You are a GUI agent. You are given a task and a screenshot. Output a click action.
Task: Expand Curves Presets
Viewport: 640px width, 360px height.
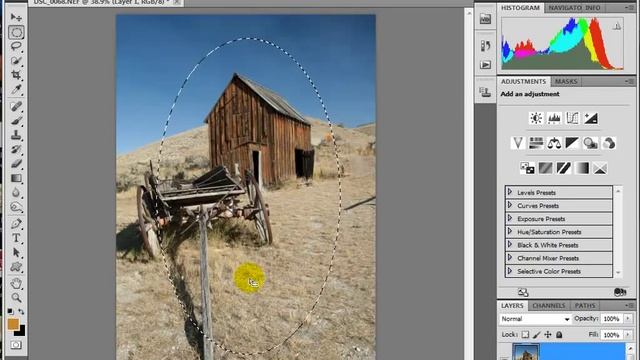(x=510, y=205)
